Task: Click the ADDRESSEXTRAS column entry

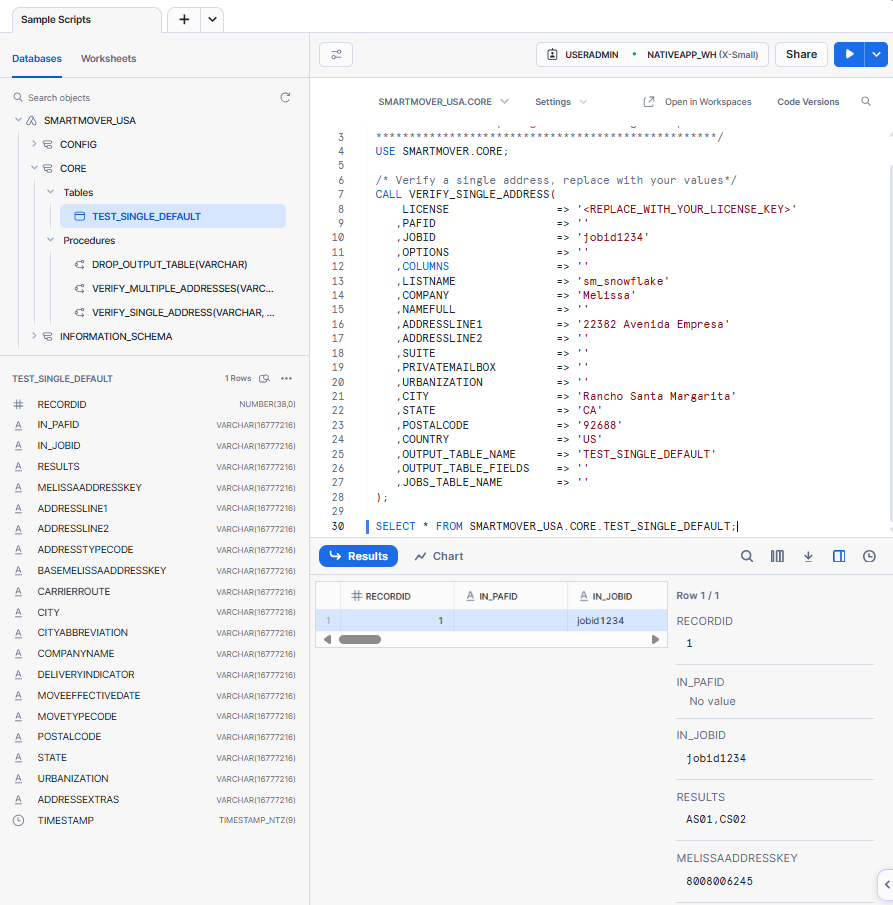Action: (154, 799)
